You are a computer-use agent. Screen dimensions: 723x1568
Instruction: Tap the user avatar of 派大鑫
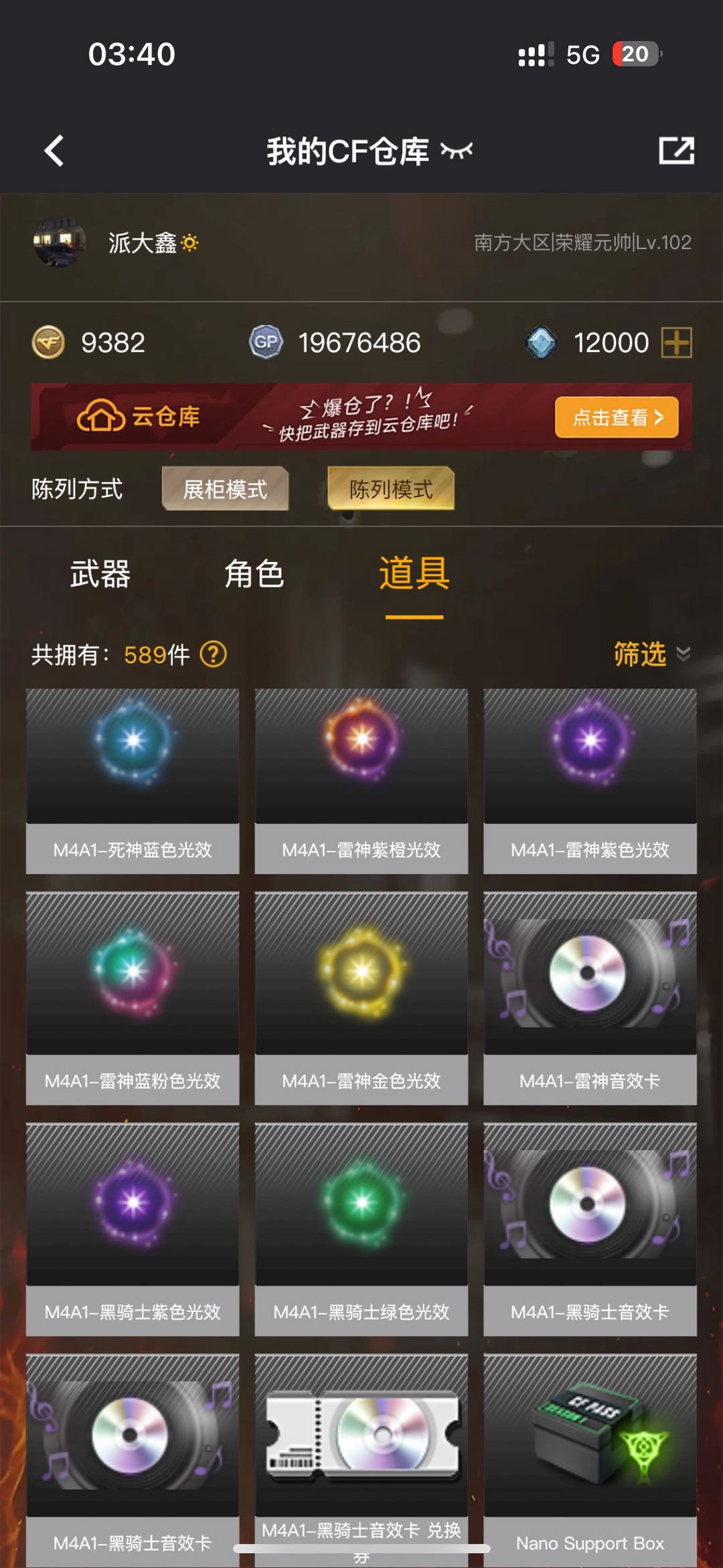(x=59, y=242)
